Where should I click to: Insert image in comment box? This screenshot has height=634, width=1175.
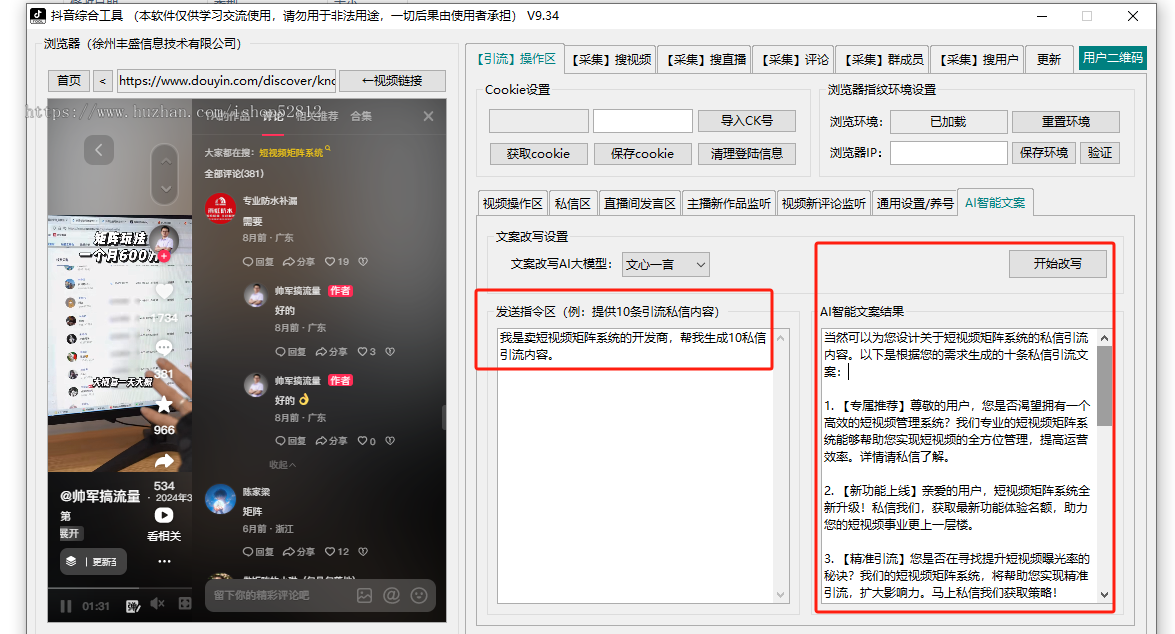click(x=364, y=595)
